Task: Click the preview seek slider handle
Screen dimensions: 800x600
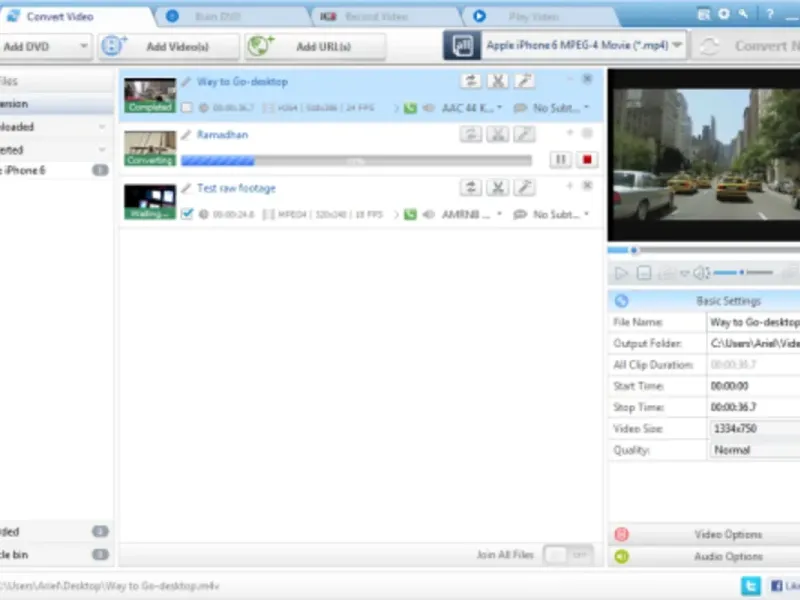Action: [634, 250]
